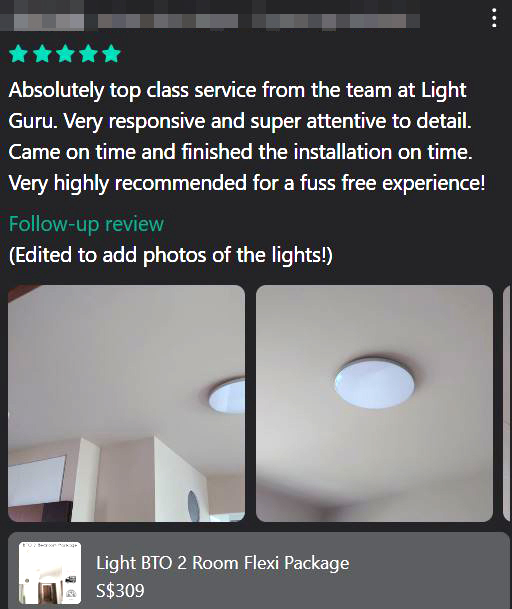512x609 pixels.
Task: Select the third rating star
Action: point(65,53)
